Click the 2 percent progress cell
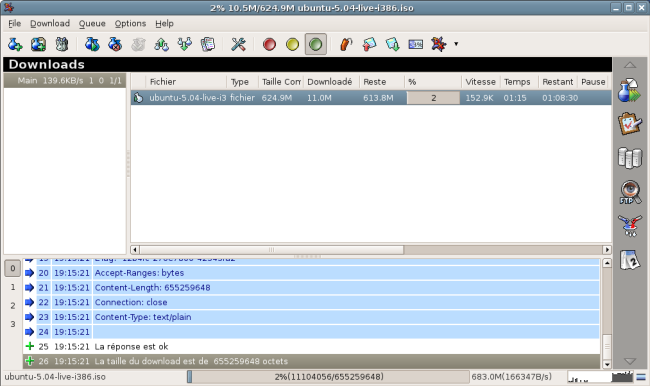The image size is (650, 386). (x=433, y=98)
